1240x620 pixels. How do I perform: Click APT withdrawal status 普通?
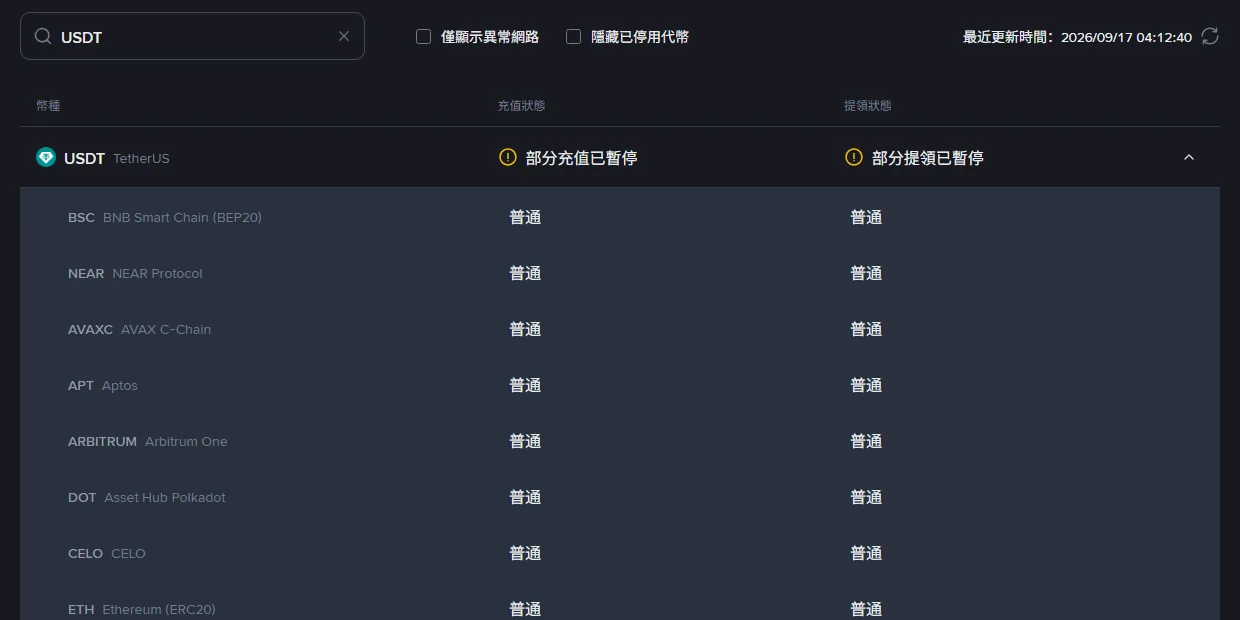(866, 385)
